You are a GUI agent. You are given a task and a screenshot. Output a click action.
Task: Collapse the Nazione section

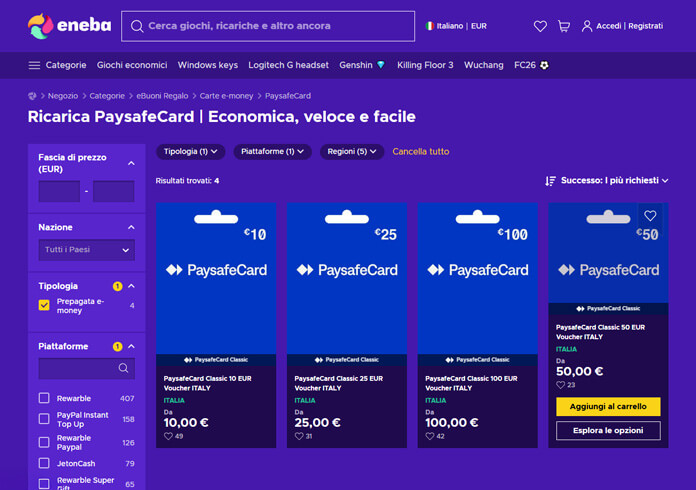pos(131,227)
